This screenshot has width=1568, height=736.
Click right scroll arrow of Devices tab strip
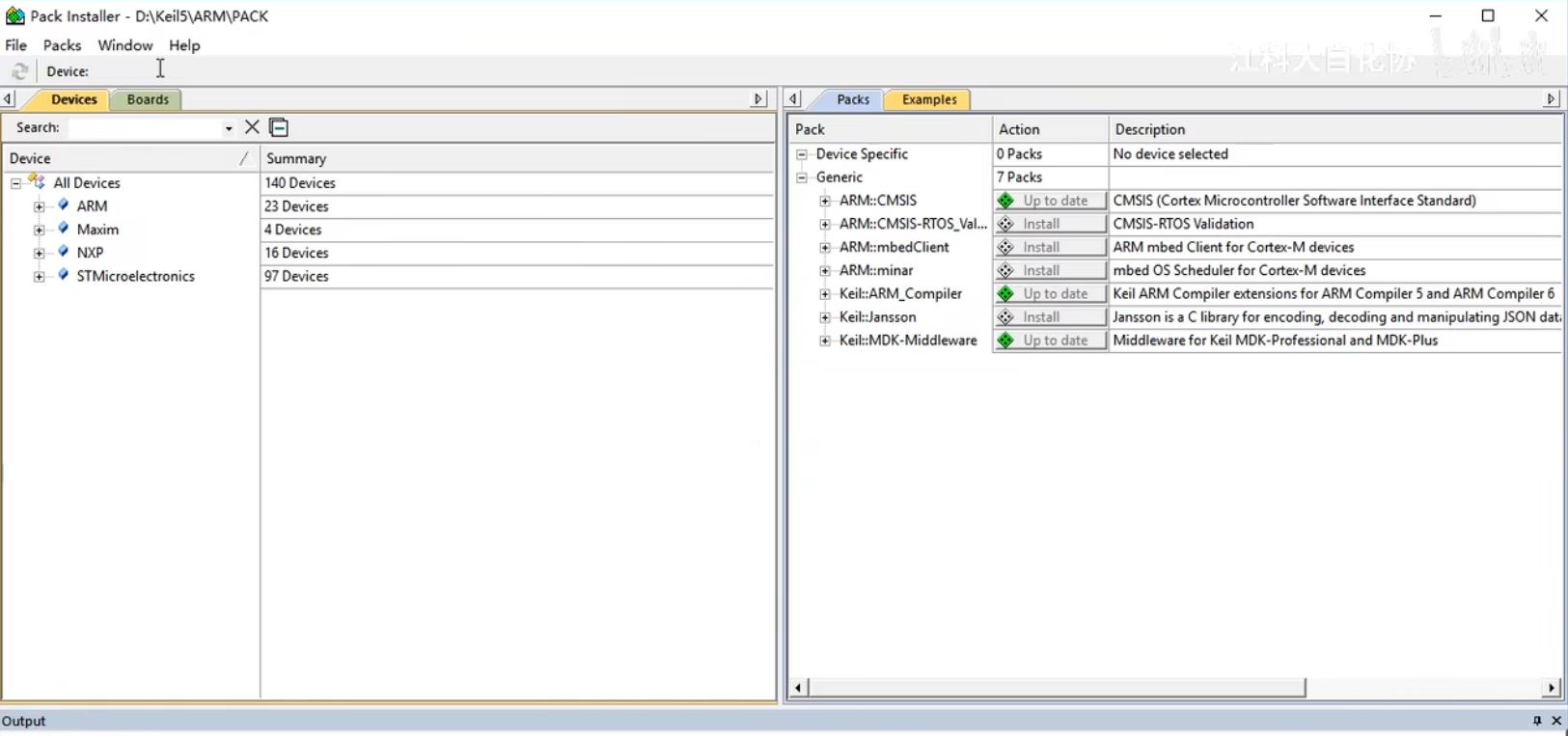tap(758, 98)
